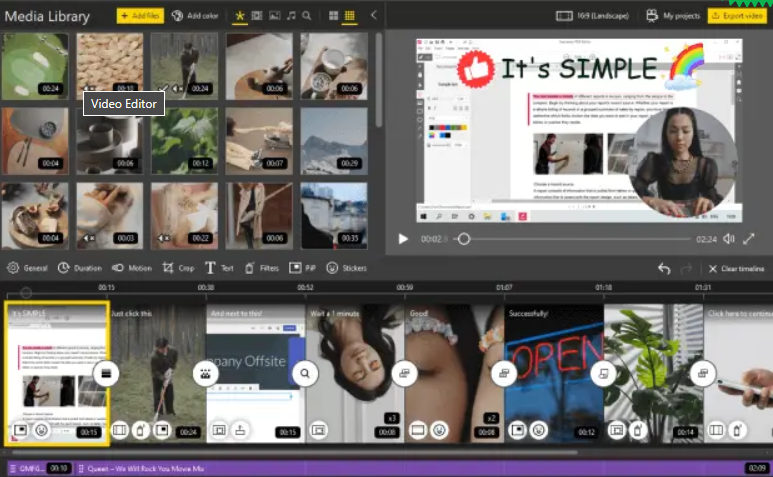Click the media library vertical scrollbar
Viewport: 773px width, 477px height.
click(379, 80)
